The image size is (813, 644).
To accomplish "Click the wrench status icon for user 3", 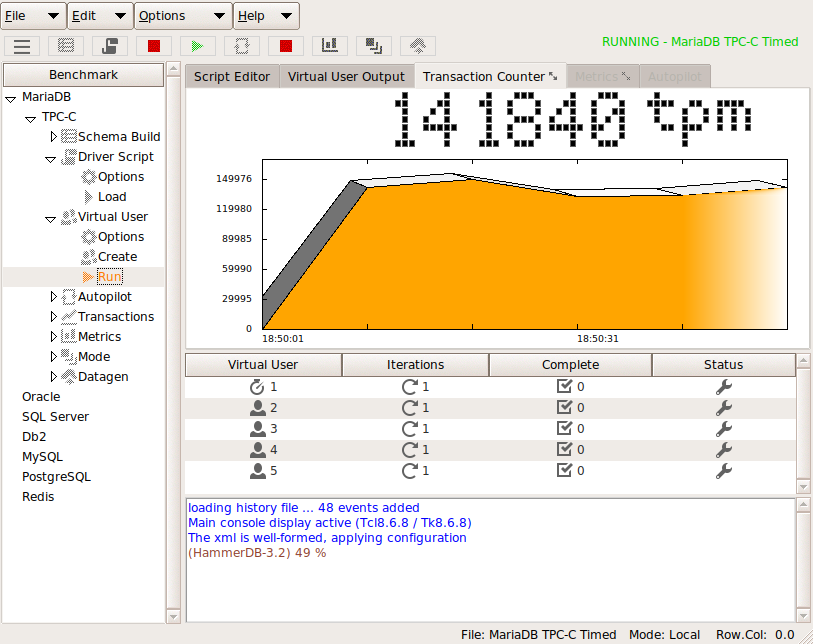I will point(724,429).
